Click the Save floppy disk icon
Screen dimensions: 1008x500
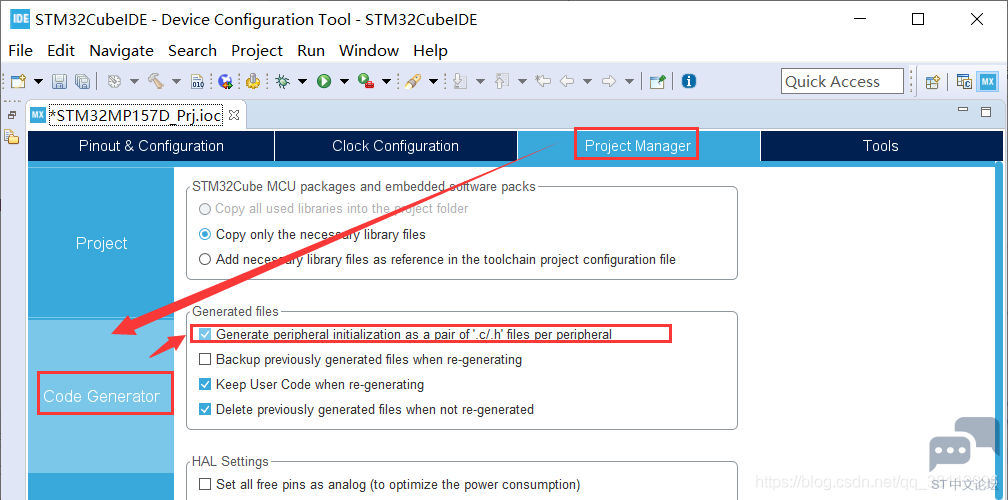[x=59, y=81]
